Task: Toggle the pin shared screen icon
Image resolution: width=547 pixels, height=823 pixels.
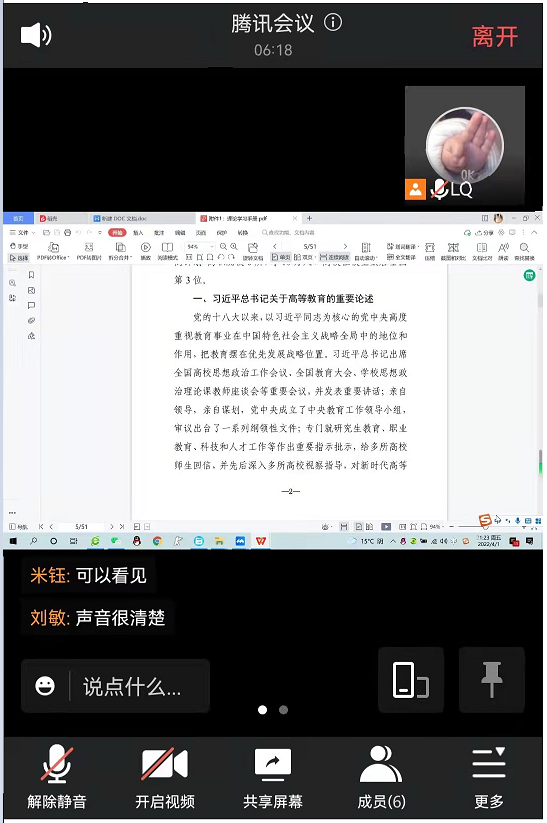Action: click(x=492, y=680)
